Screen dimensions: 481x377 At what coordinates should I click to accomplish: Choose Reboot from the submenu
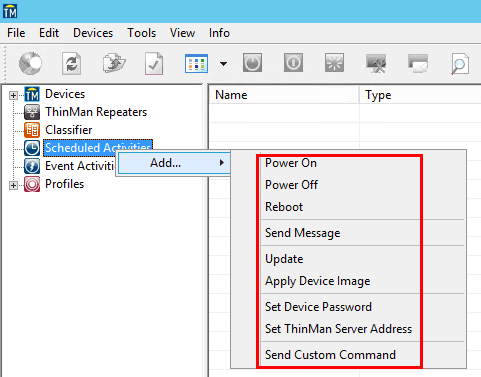284,207
